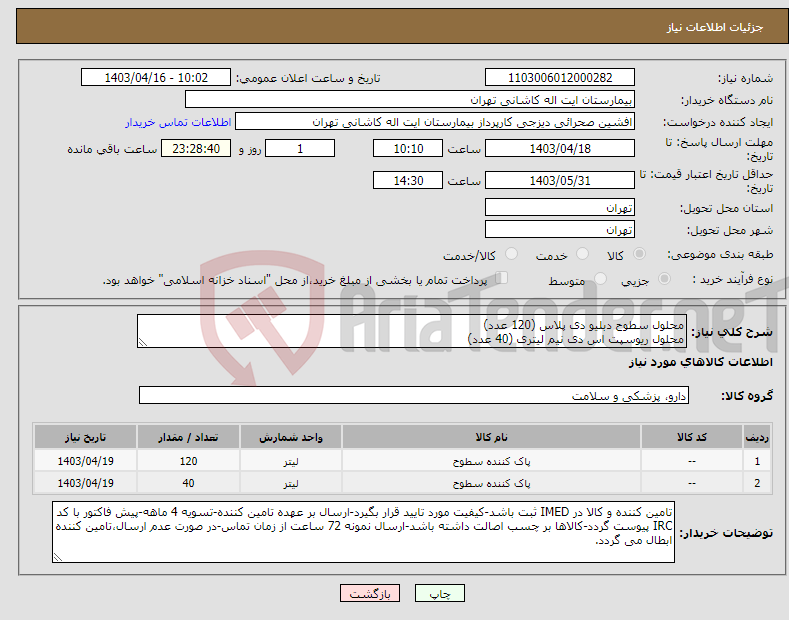Select the متوسط purchase type radio

[x=600, y=278]
